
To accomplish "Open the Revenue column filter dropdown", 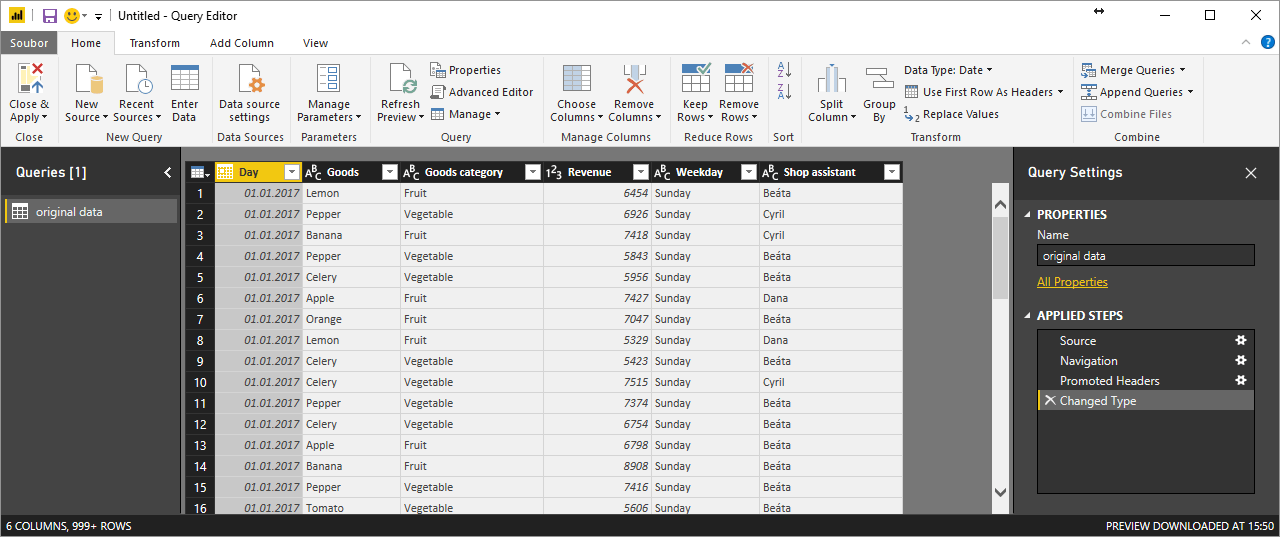I will point(640,172).
